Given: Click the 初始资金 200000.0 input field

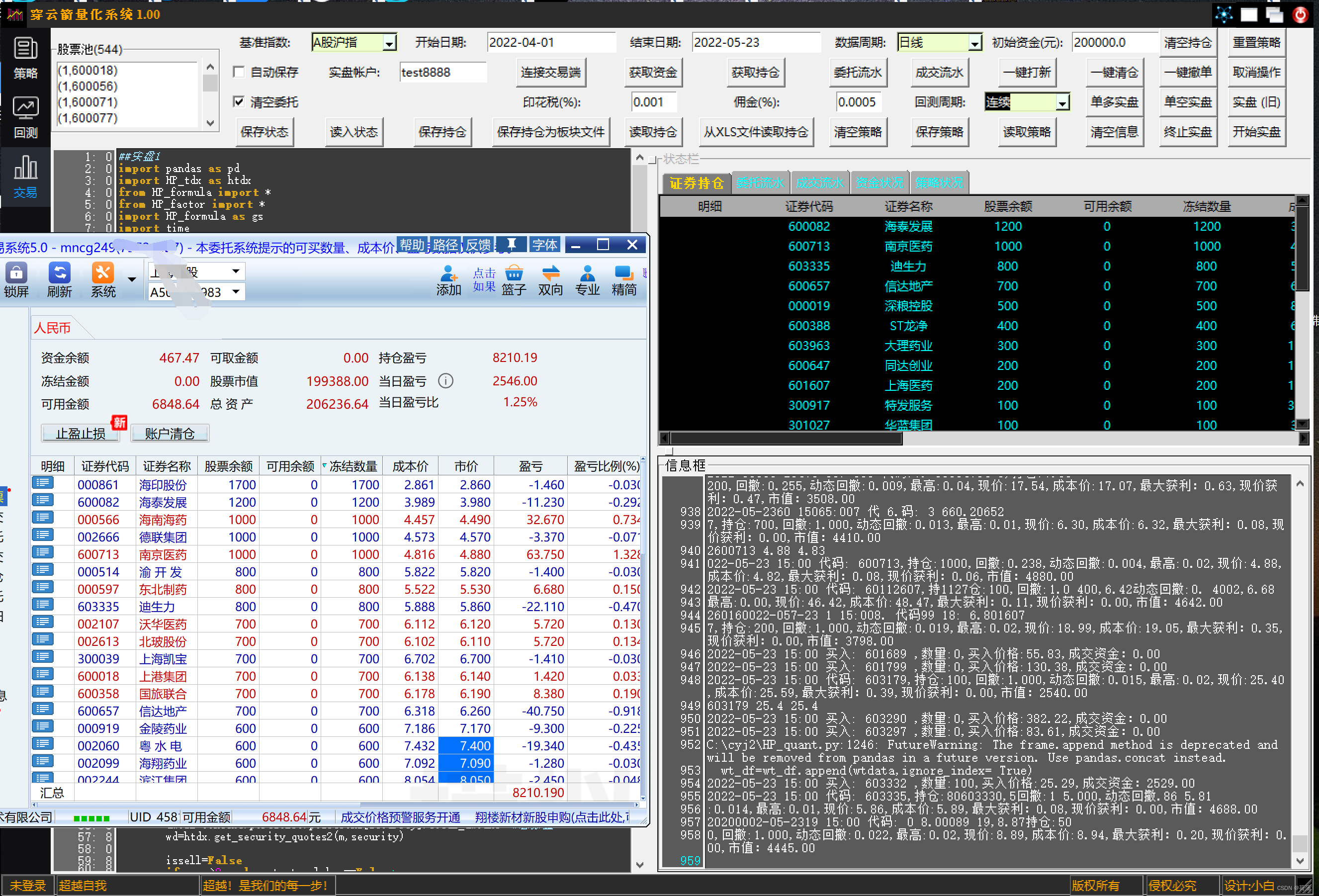Looking at the screenshot, I should [x=1114, y=43].
